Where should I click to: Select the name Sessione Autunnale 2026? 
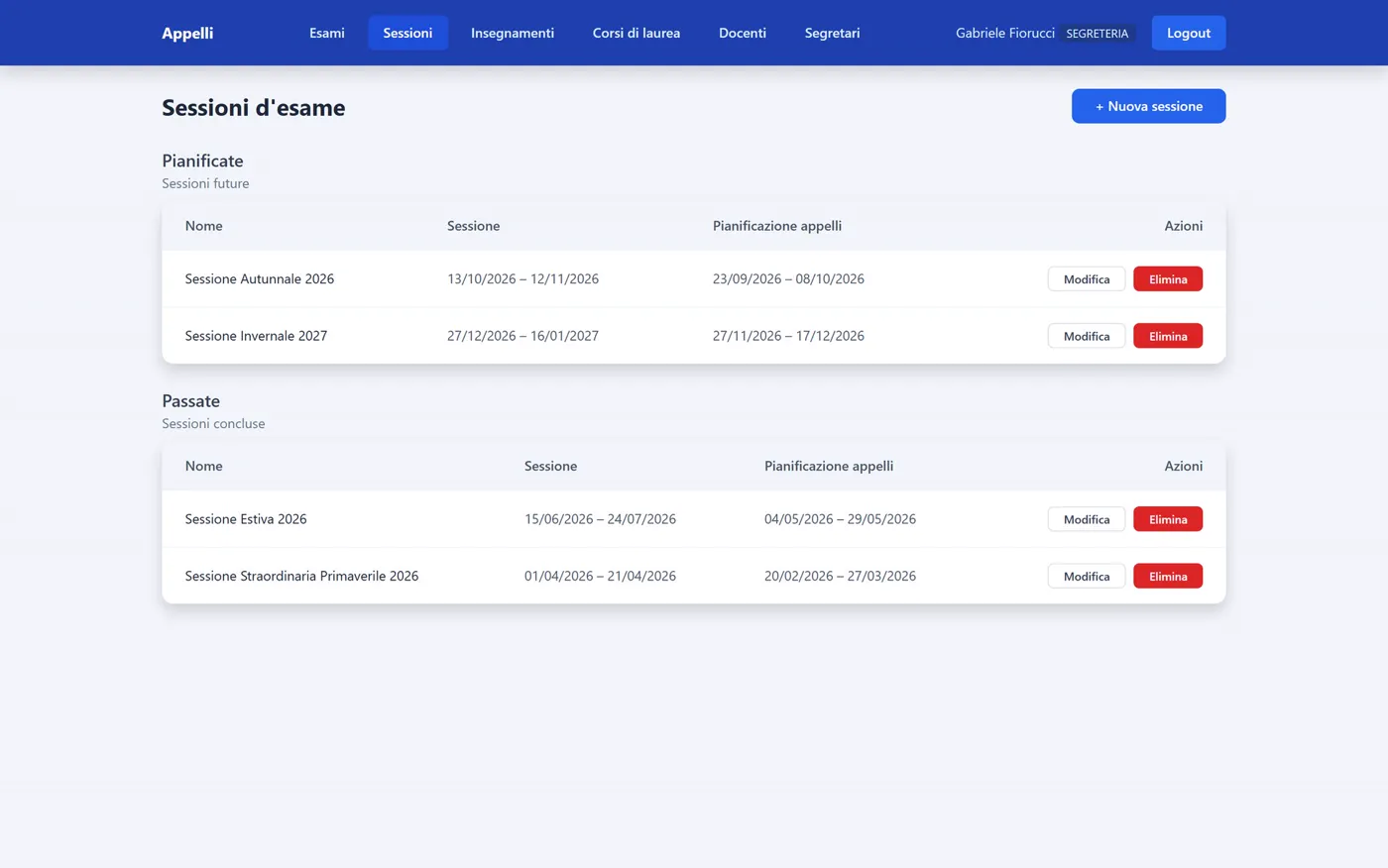point(260,279)
